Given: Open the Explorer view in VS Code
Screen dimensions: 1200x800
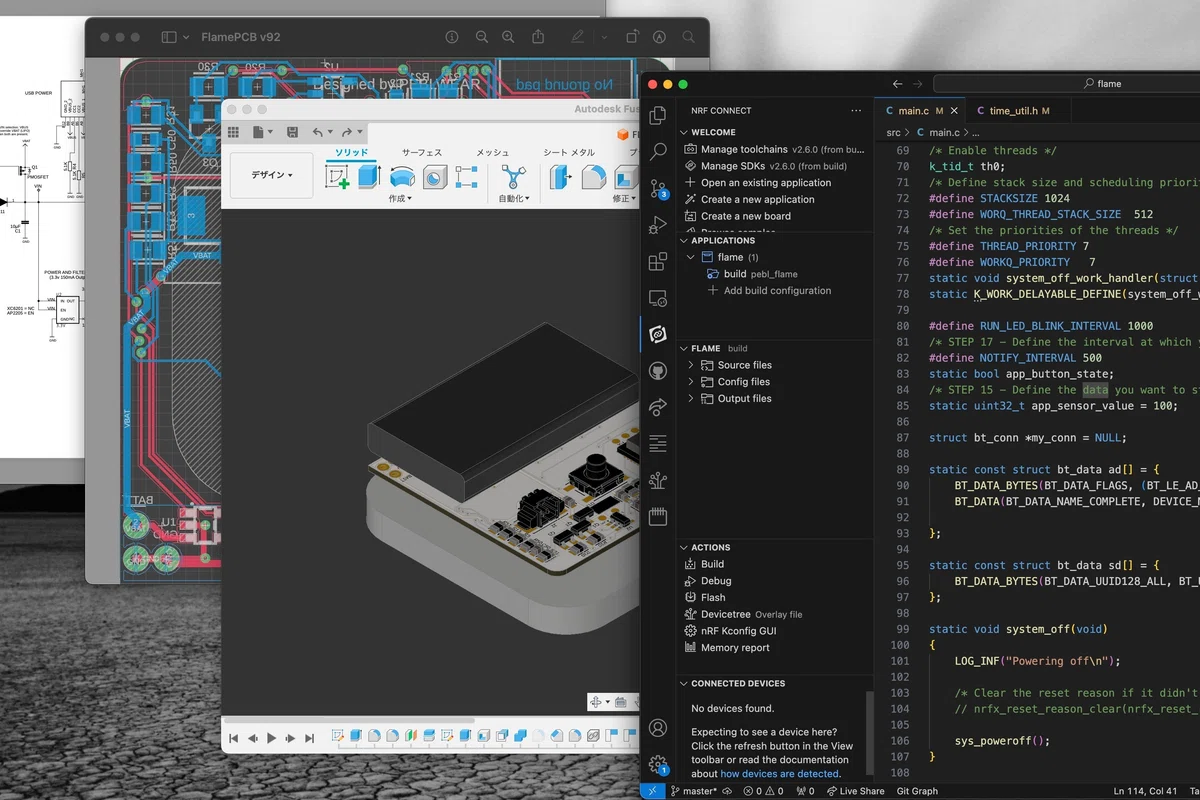Looking at the screenshot, I should pos(657,116).
